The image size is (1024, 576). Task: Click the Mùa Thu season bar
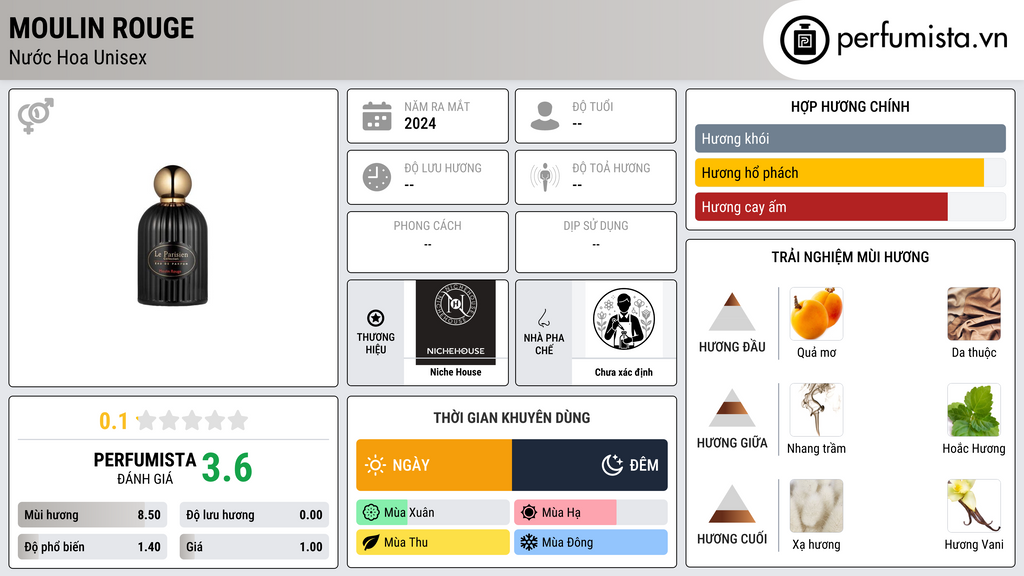pos(432,542)
